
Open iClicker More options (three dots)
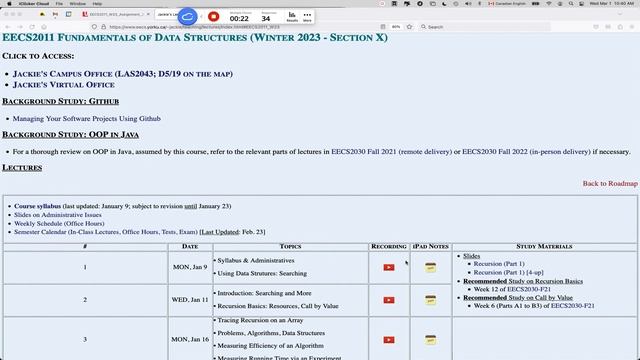pos(307,16)
